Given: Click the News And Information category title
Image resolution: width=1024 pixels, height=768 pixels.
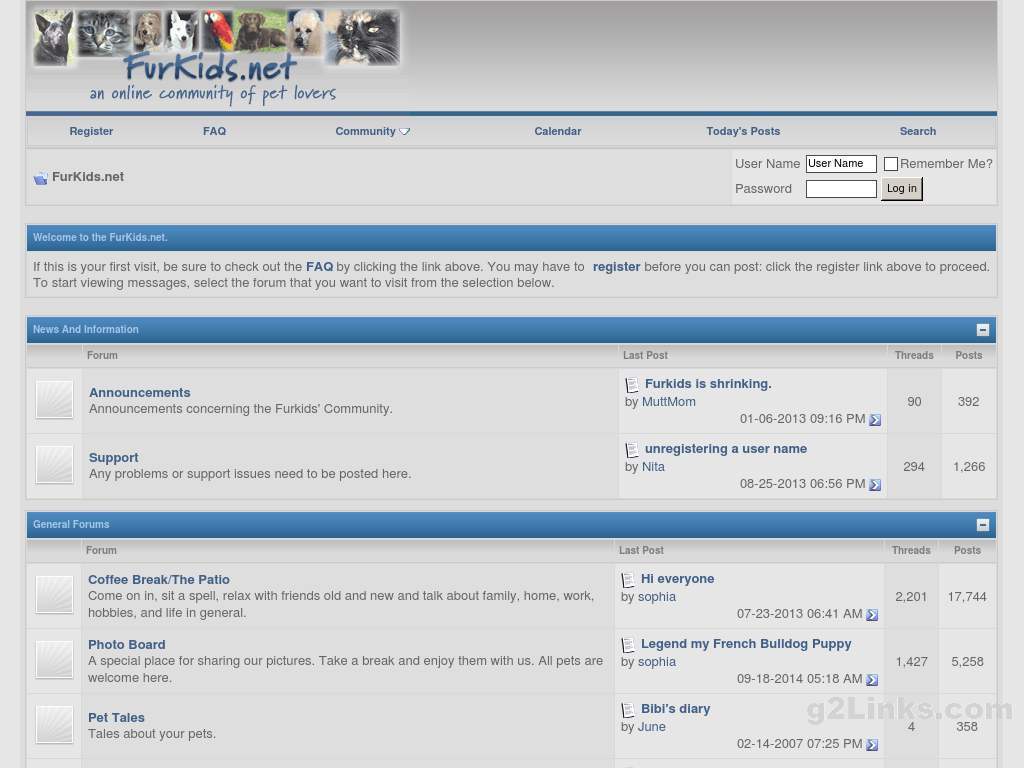Looking at the screenshot, I should (86, 330).
